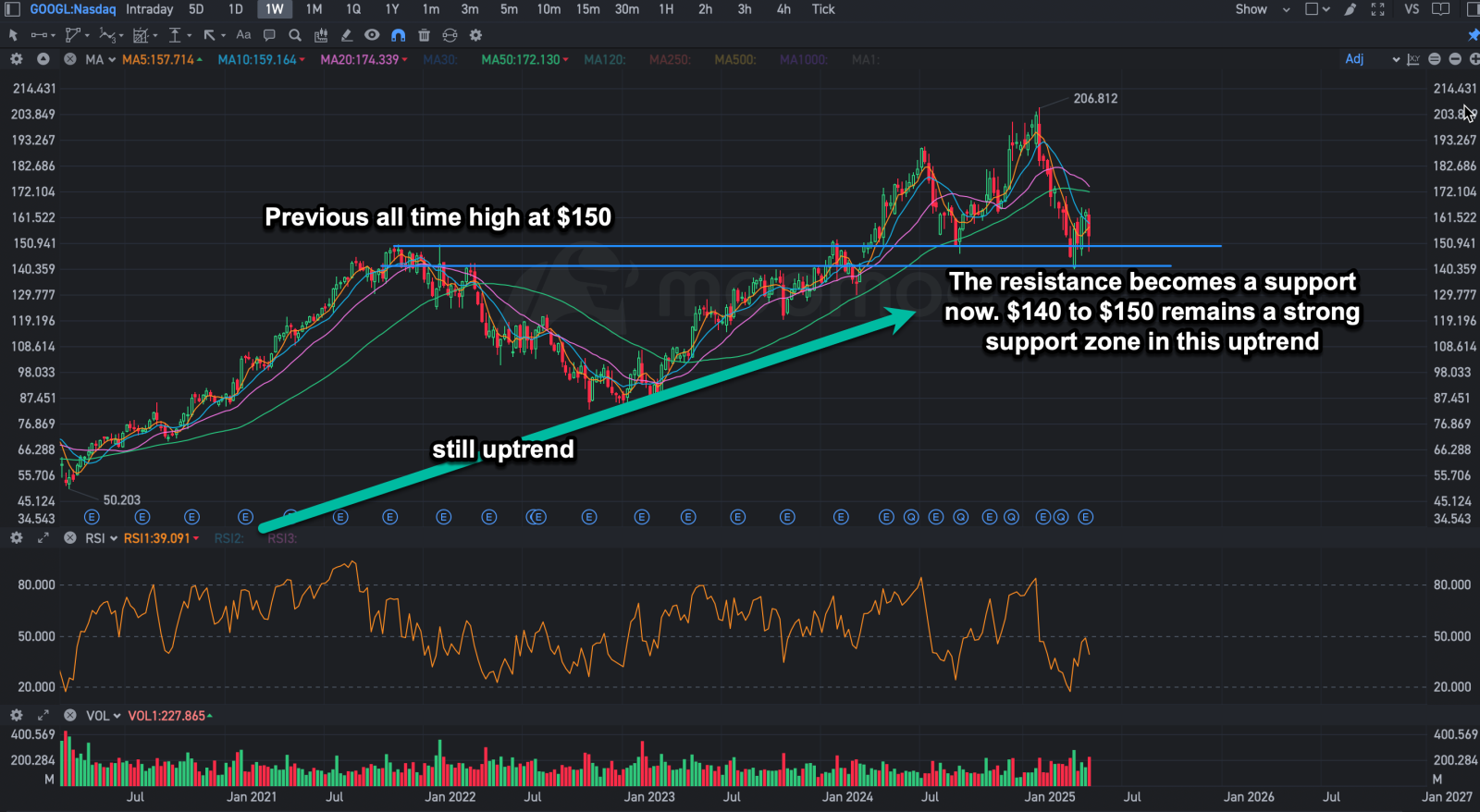The image size is (1480, 812).
Task: Click the VS compare button
Action: pos(1412,9)
